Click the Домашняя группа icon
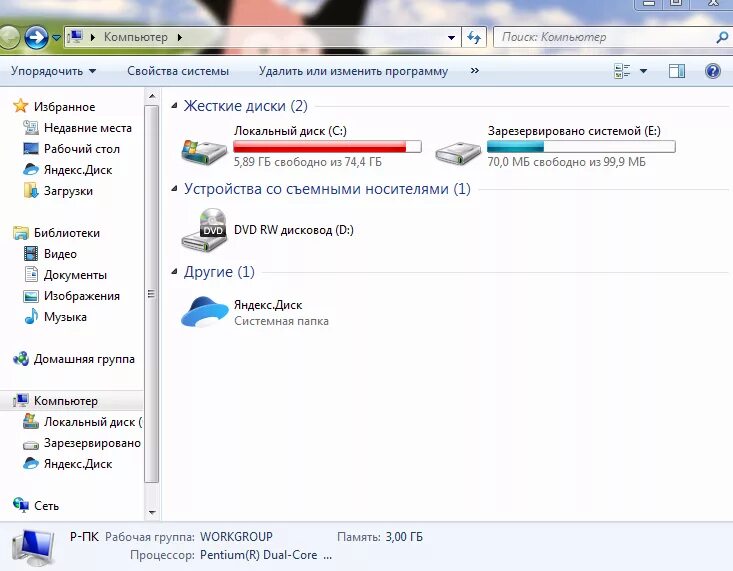Viewport: 733px width, 571px height. tap(21, 359)
